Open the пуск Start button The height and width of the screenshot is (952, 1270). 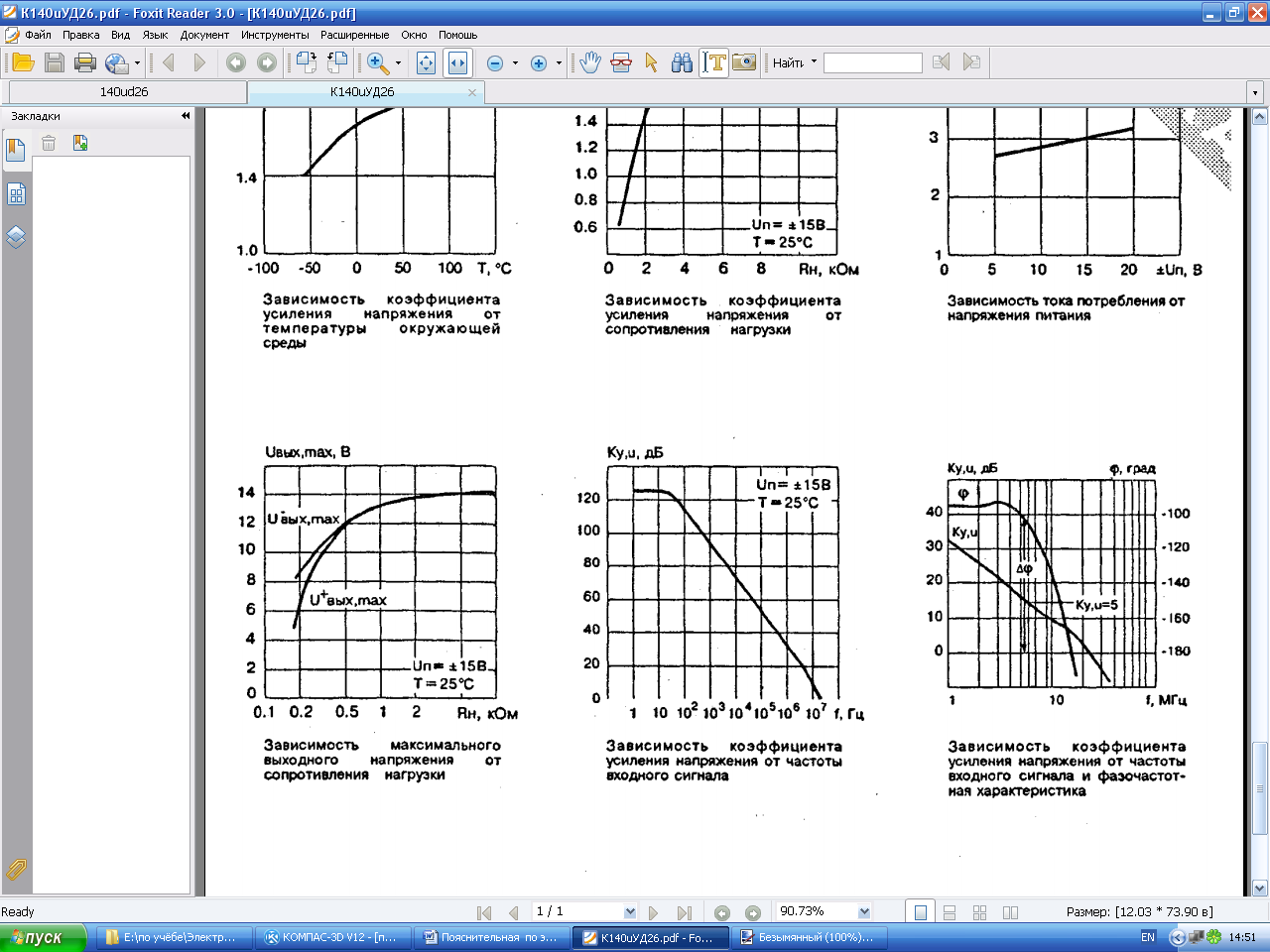click(x=43, y=937)
